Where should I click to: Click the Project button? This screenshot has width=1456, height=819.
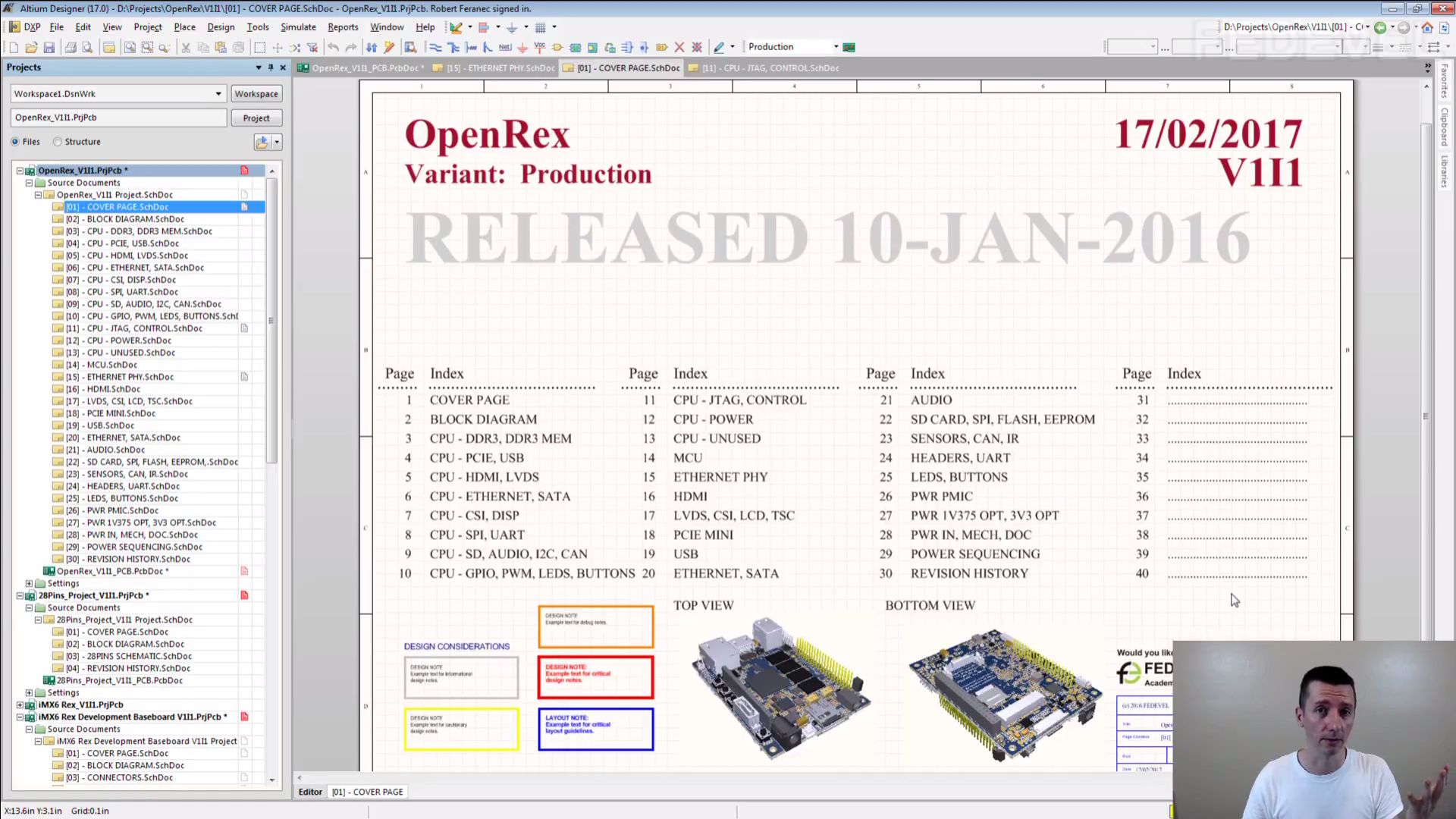click(x=256, y=118)
